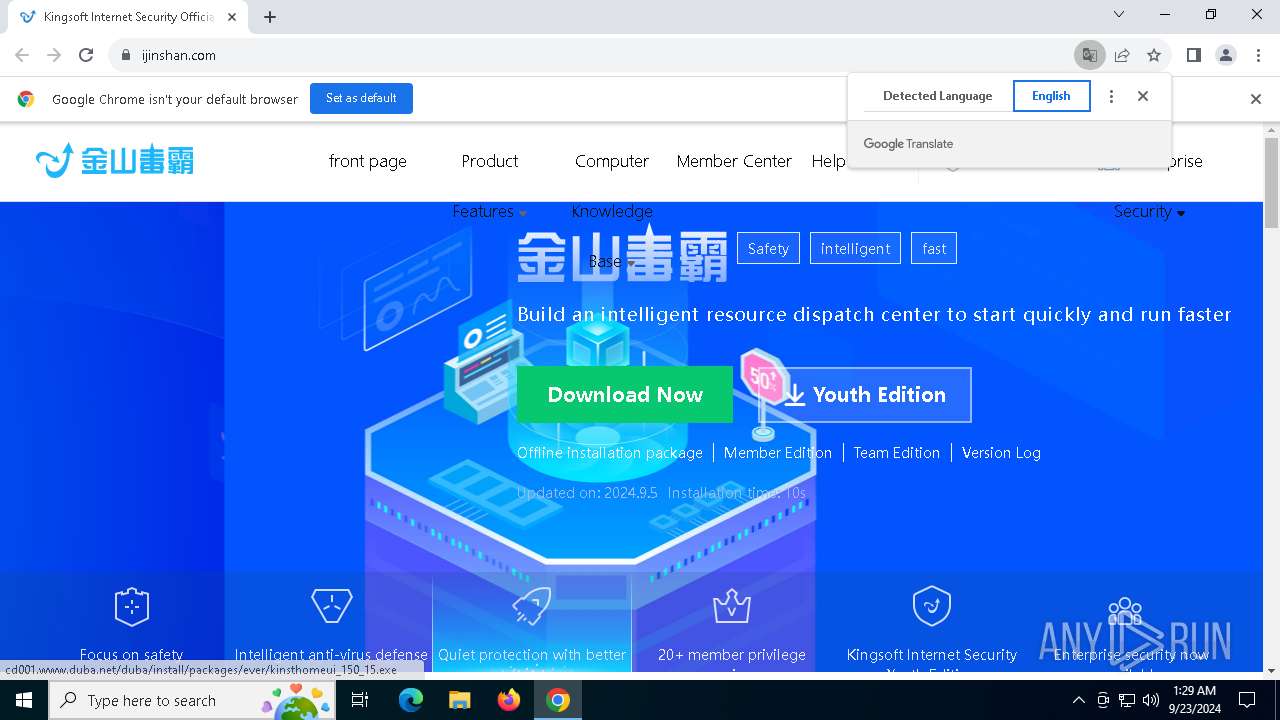Bookmark this tab with star icon
This screenshot has height=720, width=1280.
point(1154,55)
